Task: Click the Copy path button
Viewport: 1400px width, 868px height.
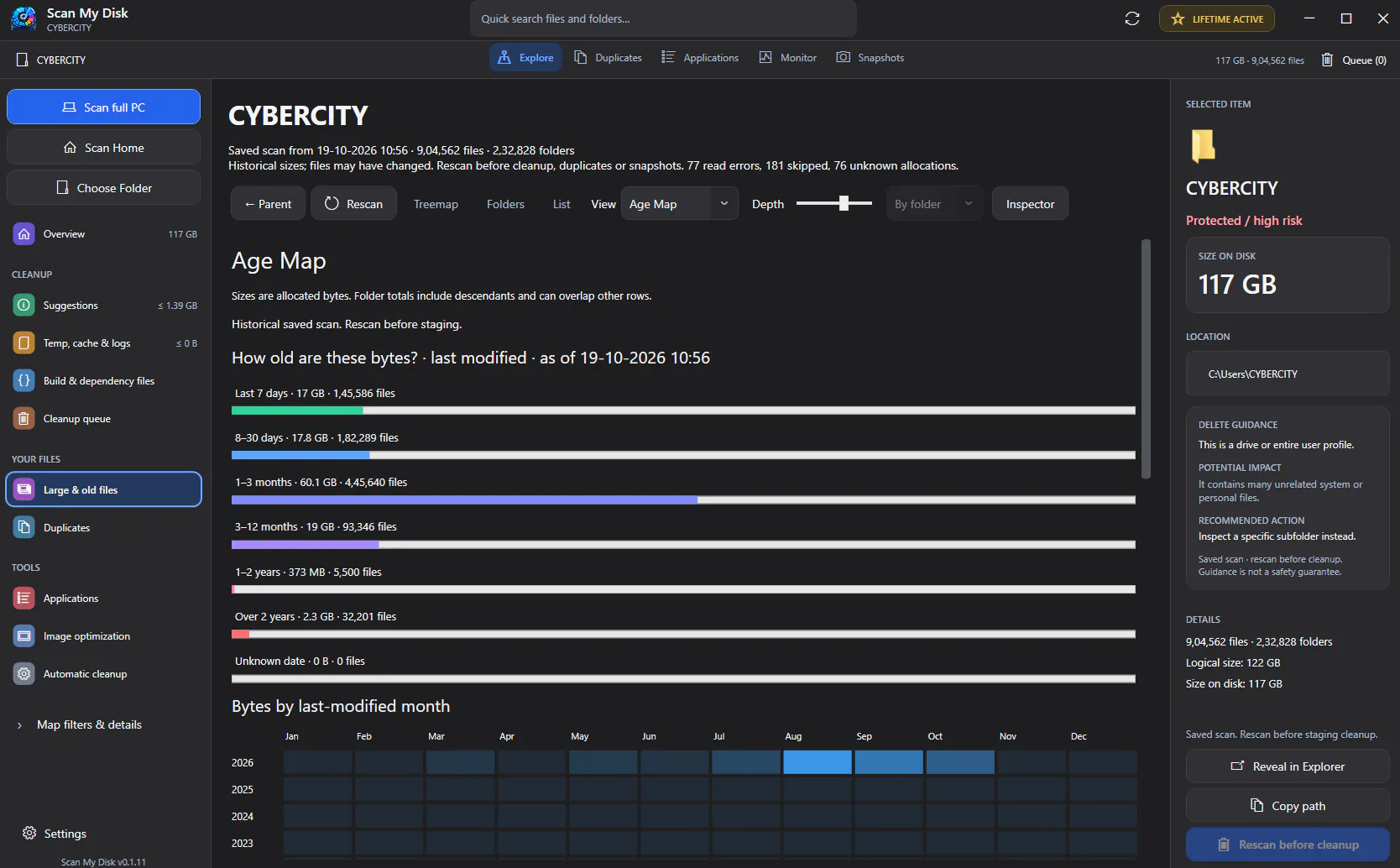Action: pos(1288,806)
